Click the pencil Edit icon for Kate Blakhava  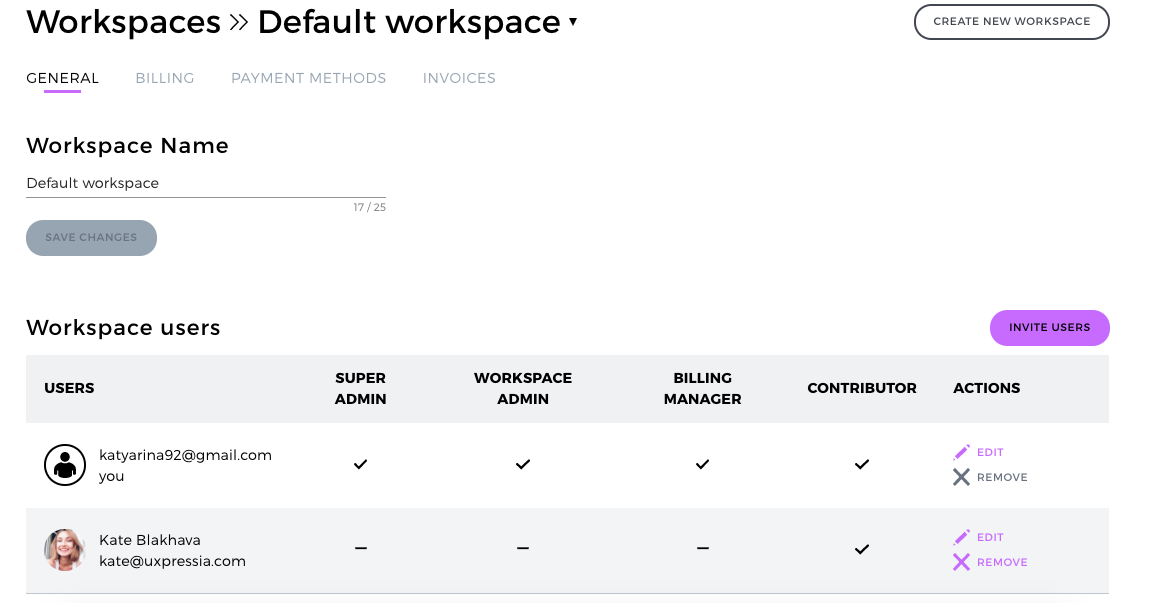coord(961,537)
